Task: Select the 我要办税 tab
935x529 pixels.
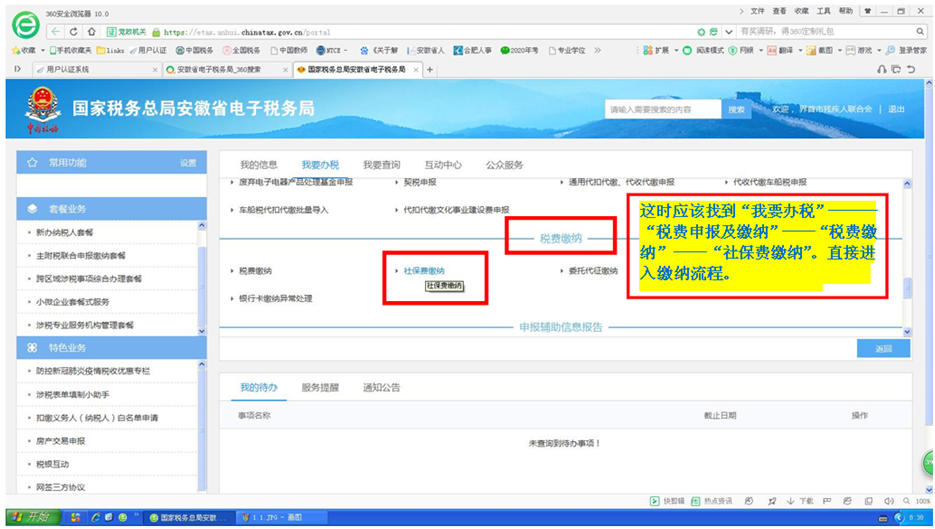Action: click(x=320, y=165)
